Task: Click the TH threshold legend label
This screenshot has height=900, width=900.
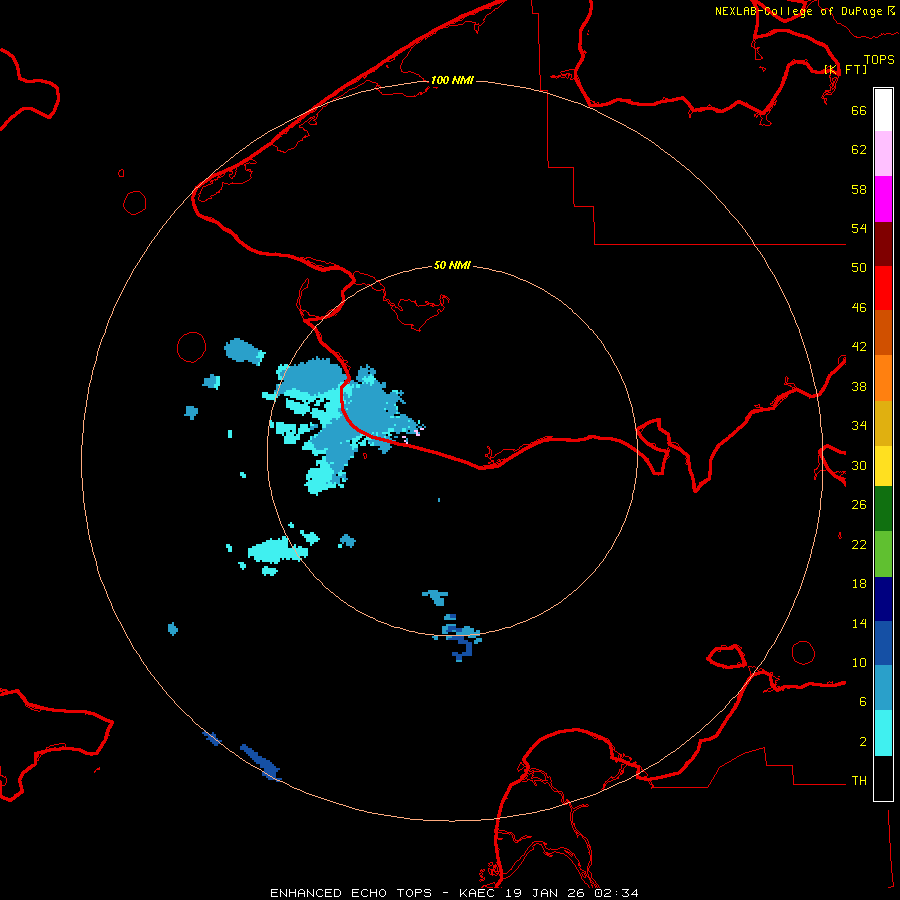Action: 859,781
